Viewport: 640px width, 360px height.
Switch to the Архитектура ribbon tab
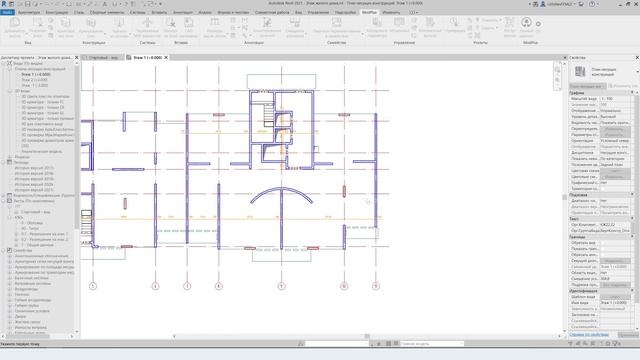pyautogui.click(x=29, y=12)
